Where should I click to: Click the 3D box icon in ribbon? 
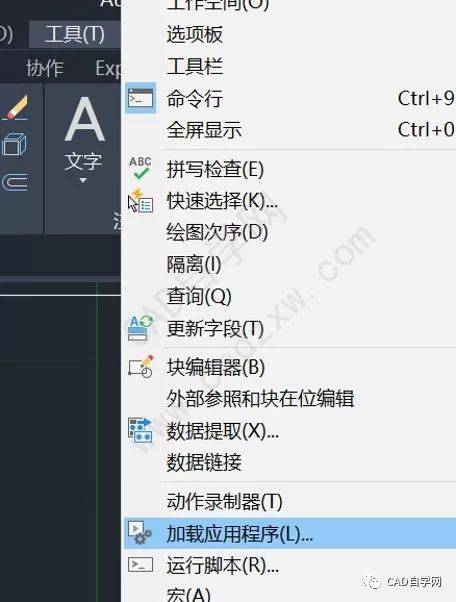coord(15,144)
